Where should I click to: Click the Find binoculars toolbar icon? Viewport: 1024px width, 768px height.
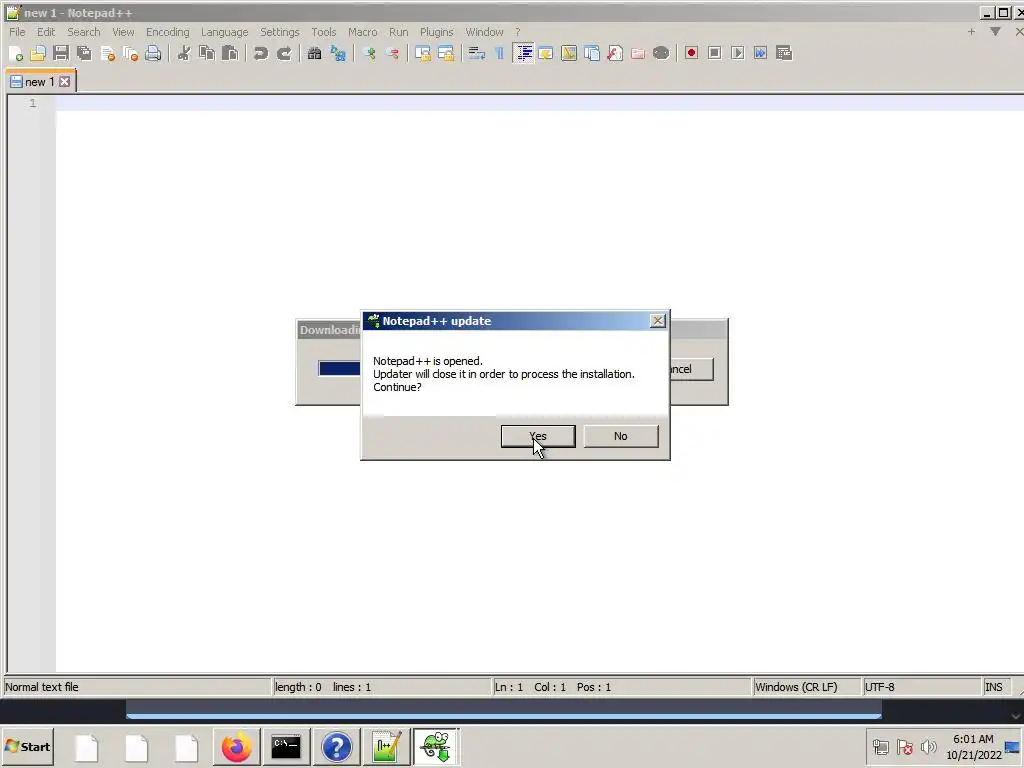coord(314,54)
